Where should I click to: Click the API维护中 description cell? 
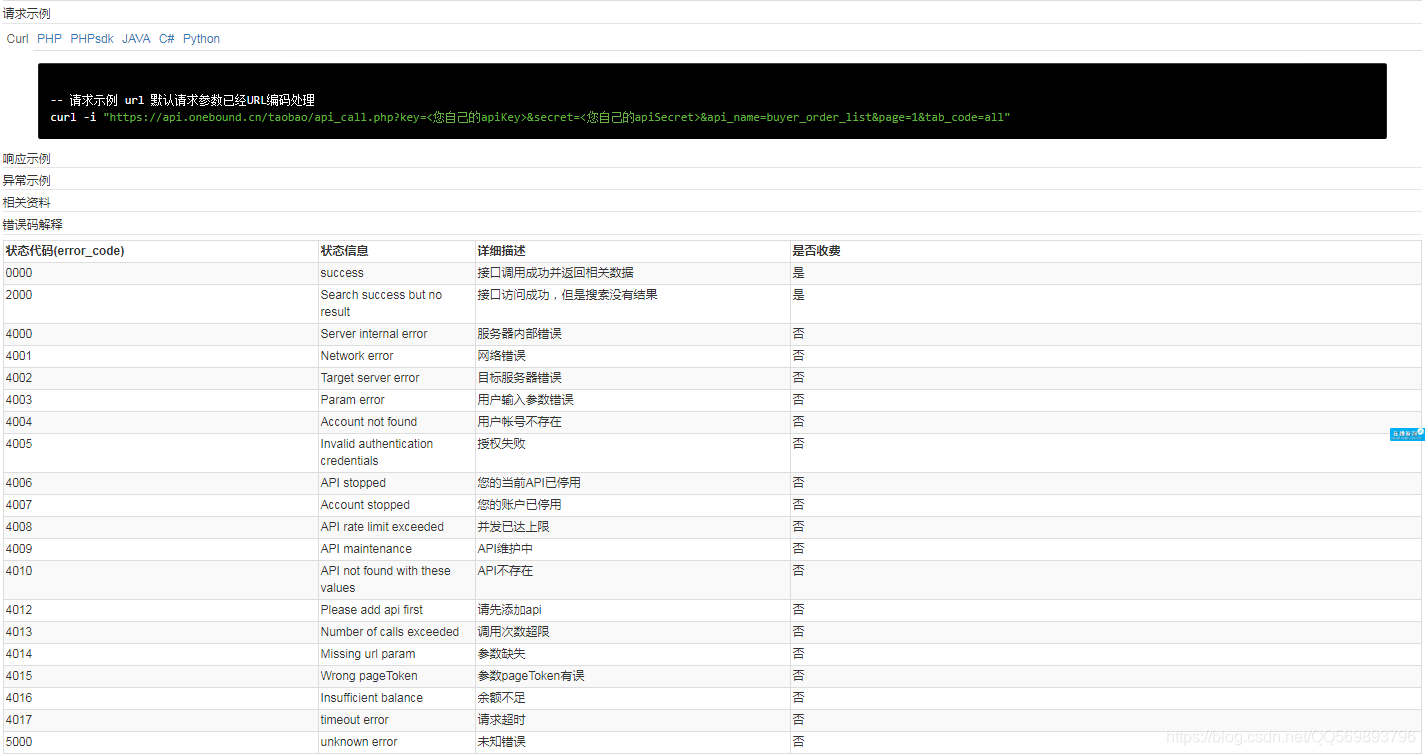(632, 549)
